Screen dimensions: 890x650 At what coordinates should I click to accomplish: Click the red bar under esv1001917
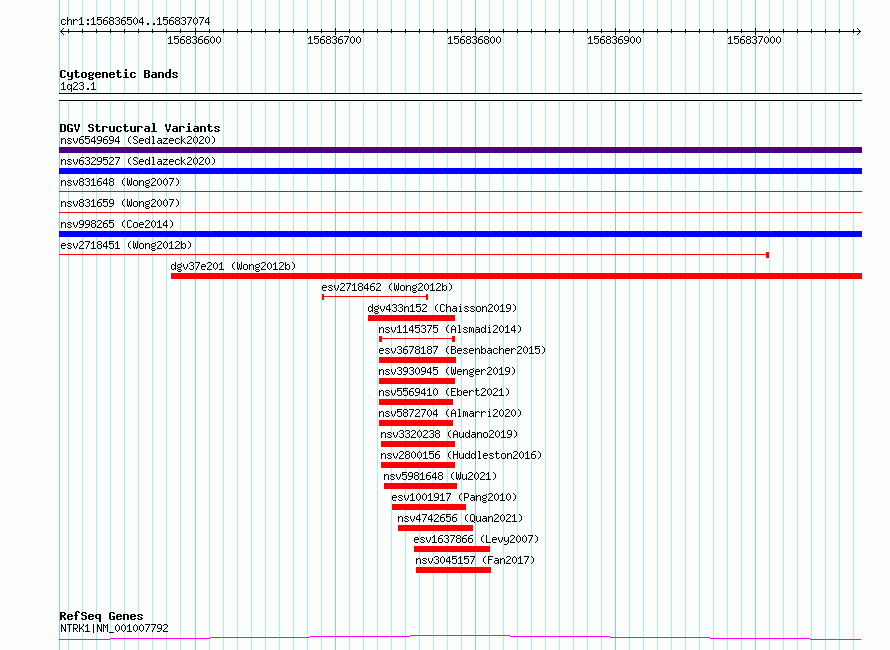point(429,507)
